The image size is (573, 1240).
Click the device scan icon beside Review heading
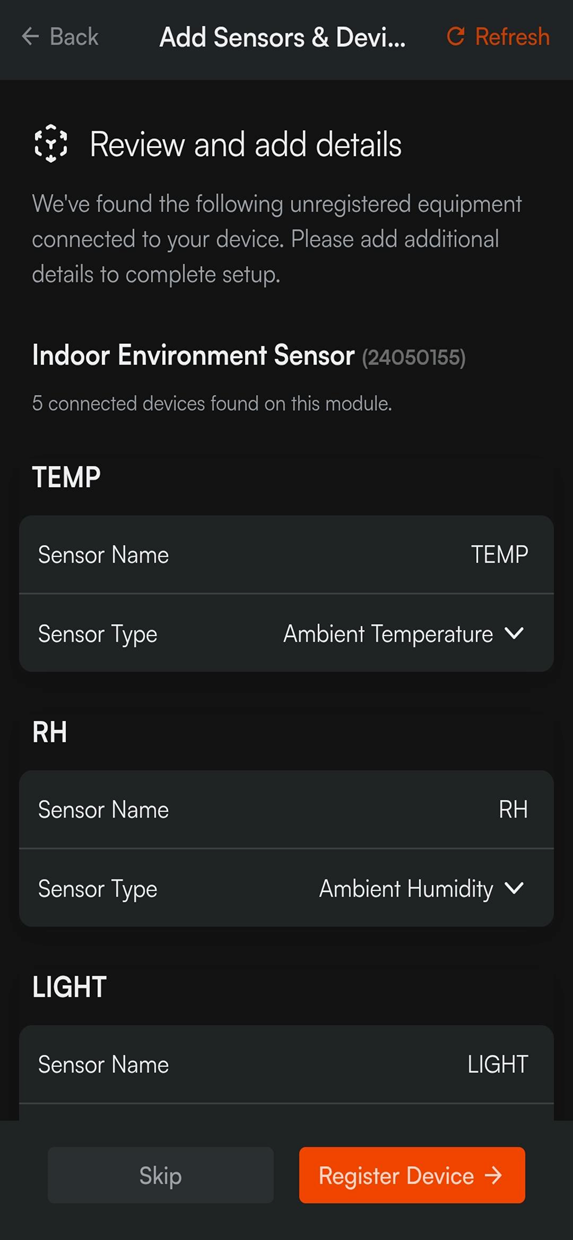[51, 144]
